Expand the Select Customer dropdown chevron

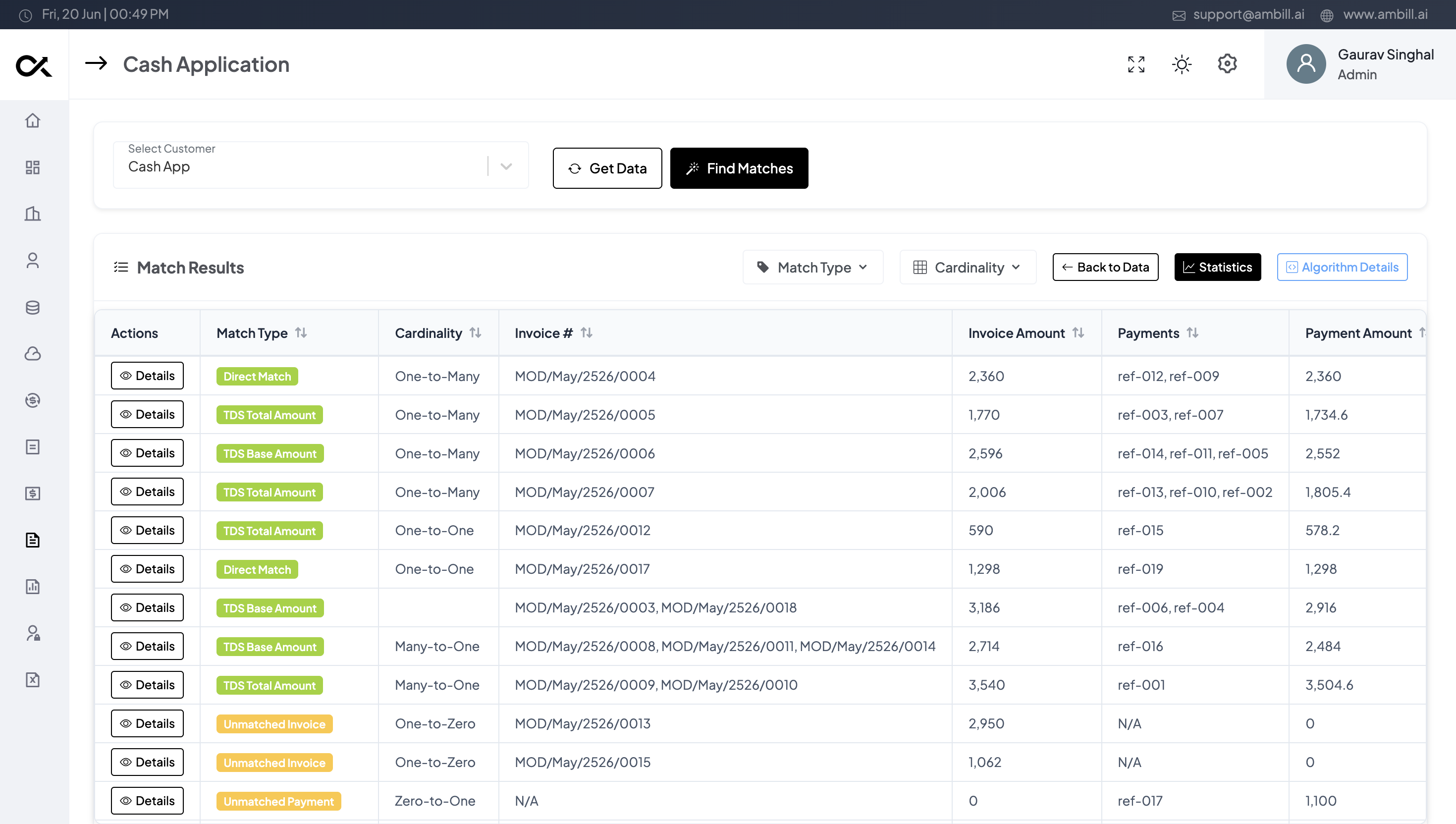506,166
